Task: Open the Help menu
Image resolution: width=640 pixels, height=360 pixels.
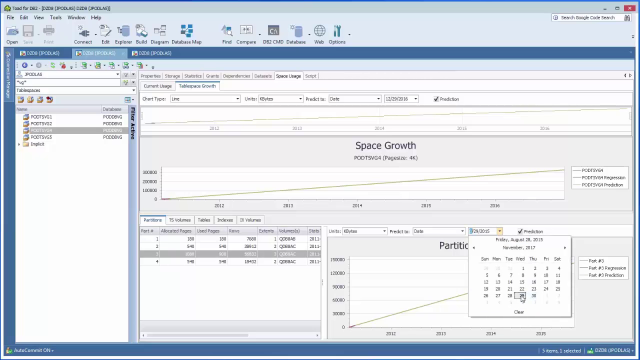Action: (x=96, y=18)
